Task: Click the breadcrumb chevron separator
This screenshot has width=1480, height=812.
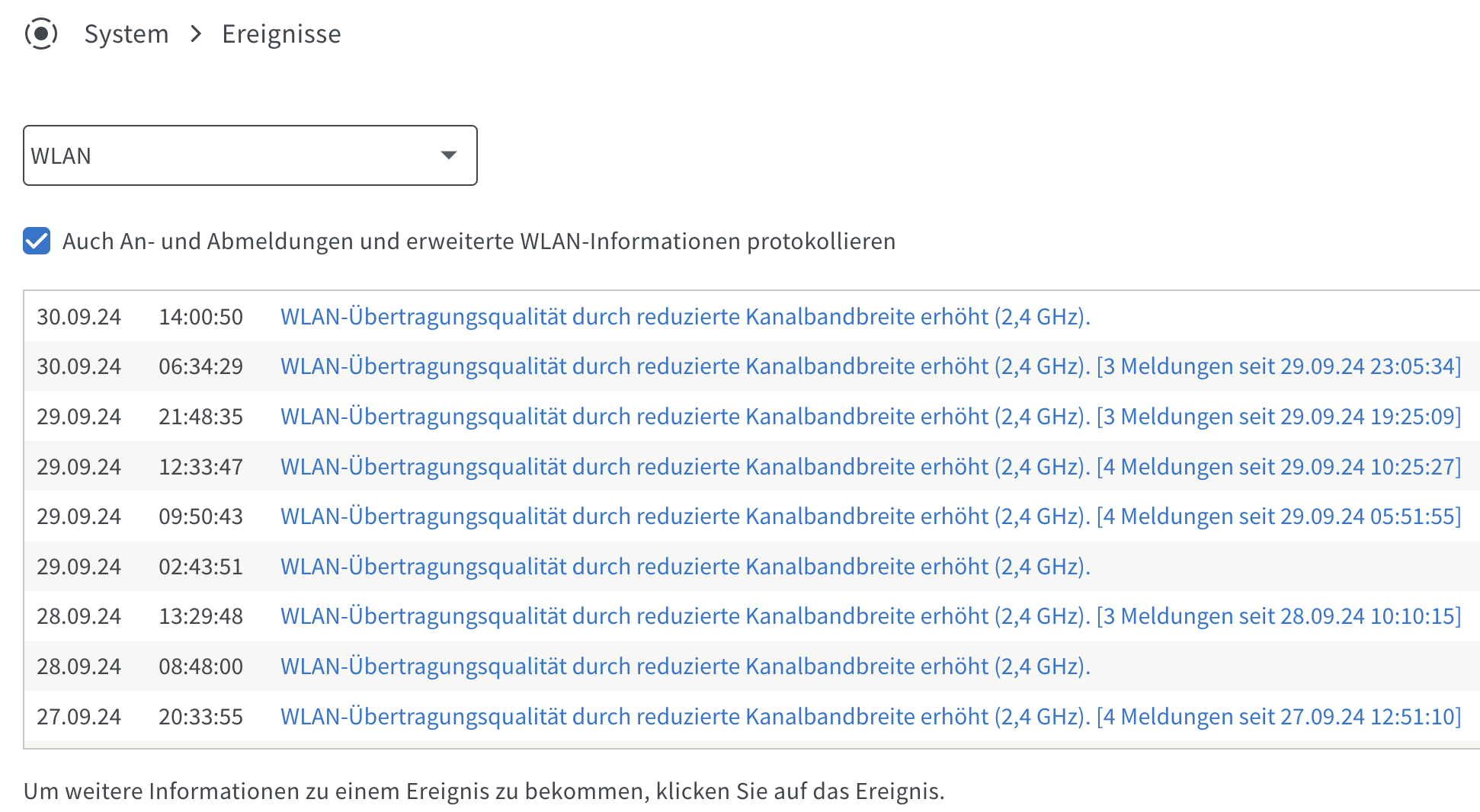Action: (196, 34)
